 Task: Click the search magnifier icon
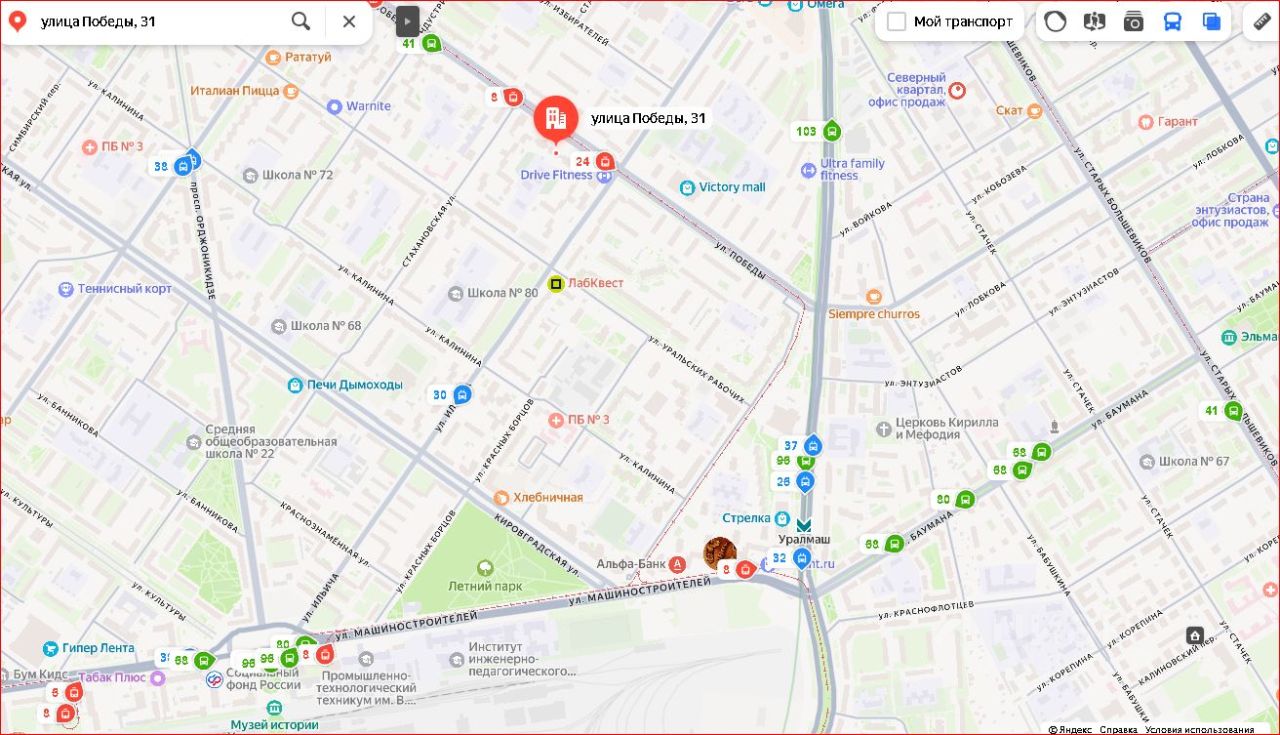tap(300, 21)
